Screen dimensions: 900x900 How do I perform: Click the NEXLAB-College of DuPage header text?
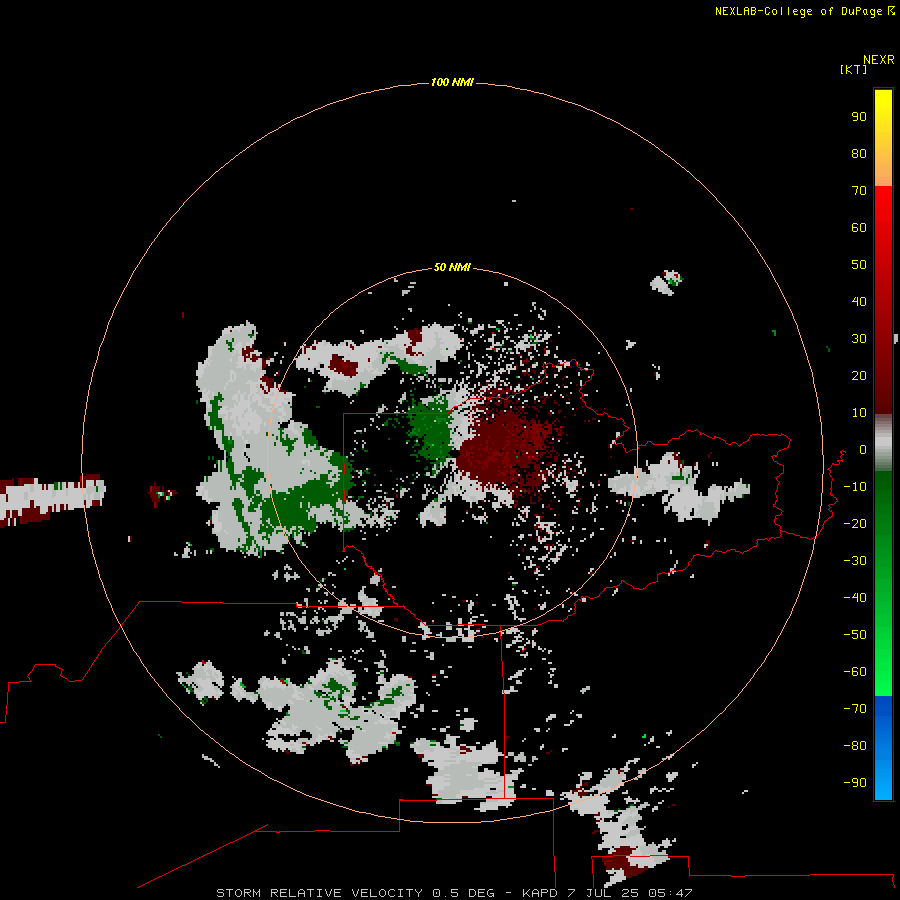(800, 11)
